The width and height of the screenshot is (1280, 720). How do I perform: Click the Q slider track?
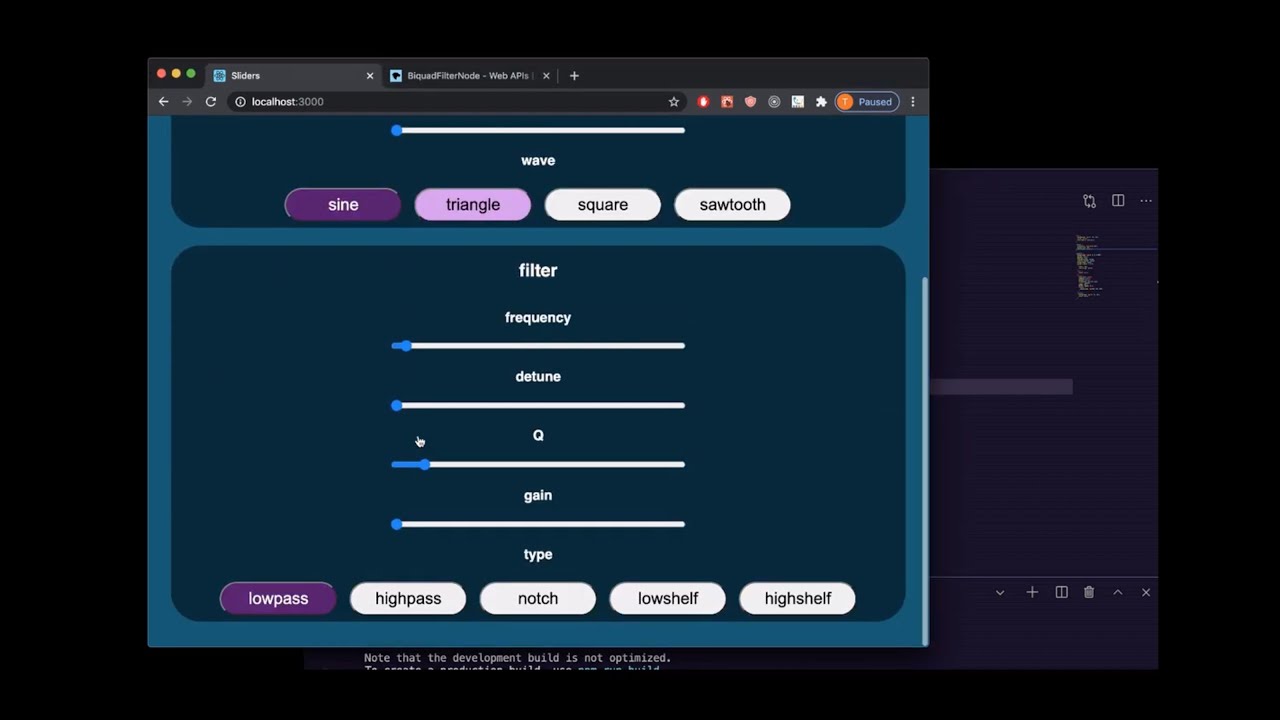[538, 464]
